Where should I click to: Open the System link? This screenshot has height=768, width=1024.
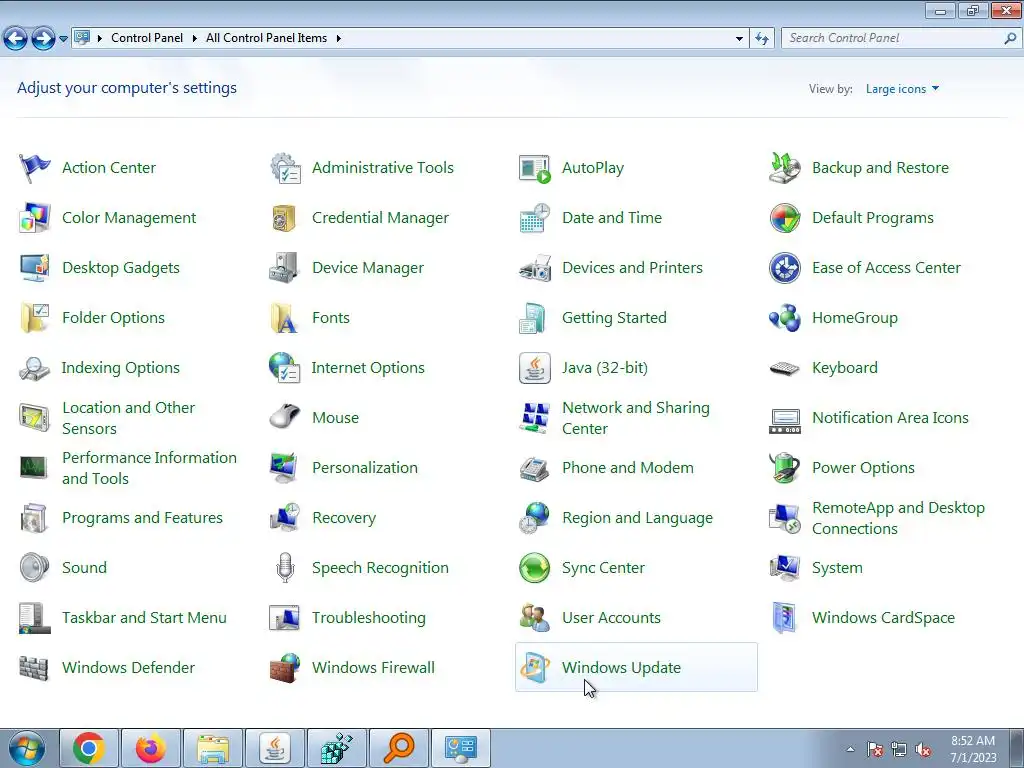pyautogui.click(x=837, y=568)
